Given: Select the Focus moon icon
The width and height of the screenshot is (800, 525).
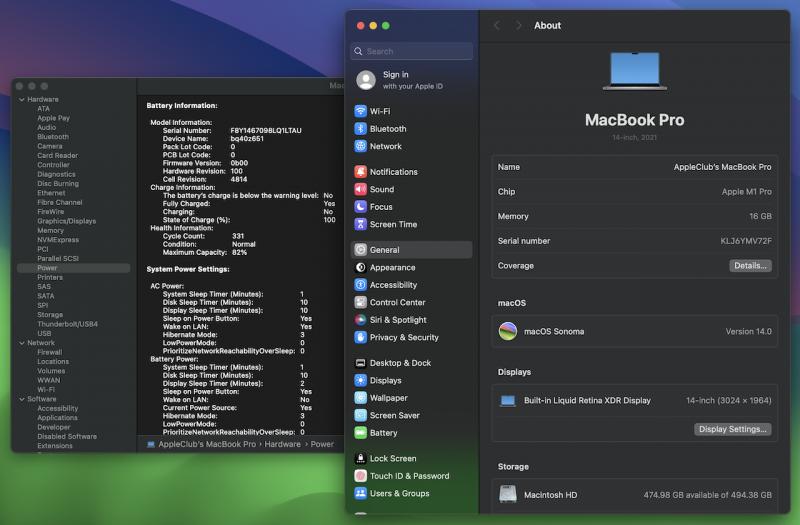Looking at the screenshot, I should [x=361, y=207].
